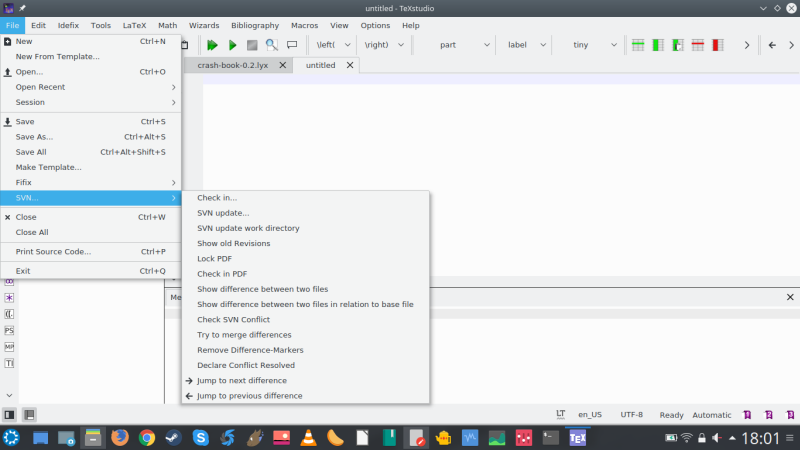
Task: Toggle LT language check indicator
Action: click(x=560, y=414)
